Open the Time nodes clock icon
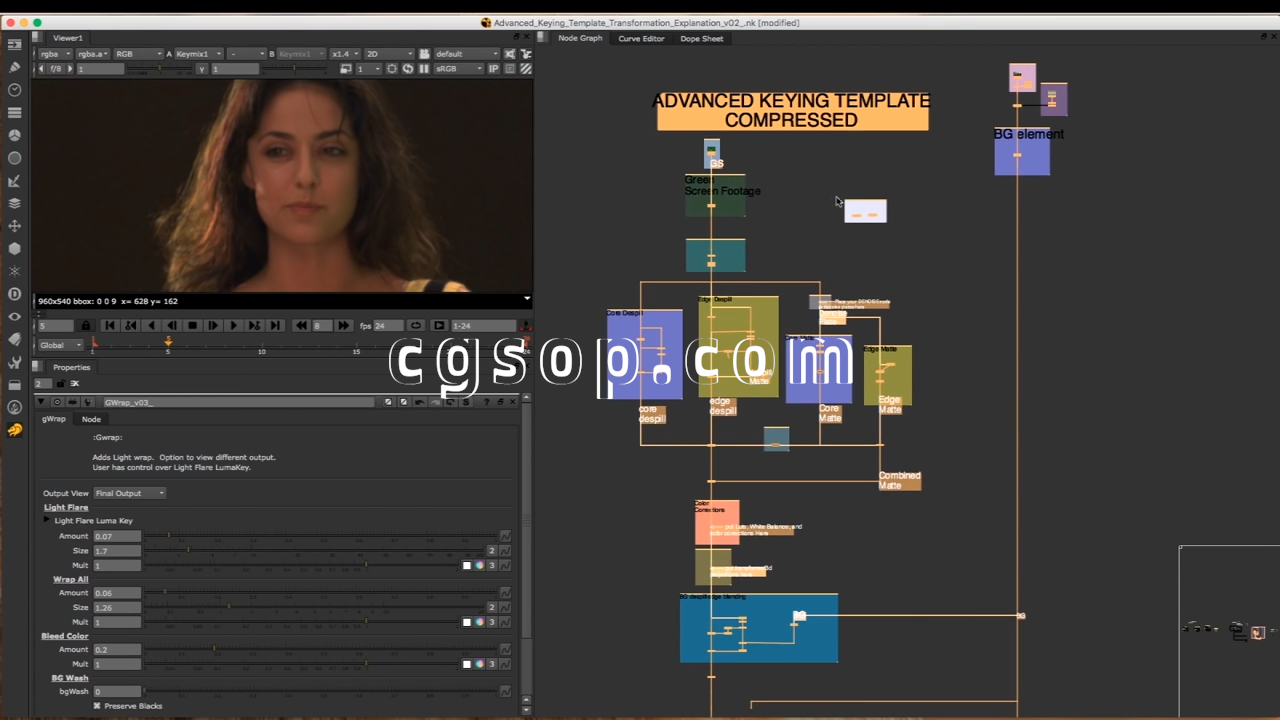 [x=14, y=90]
